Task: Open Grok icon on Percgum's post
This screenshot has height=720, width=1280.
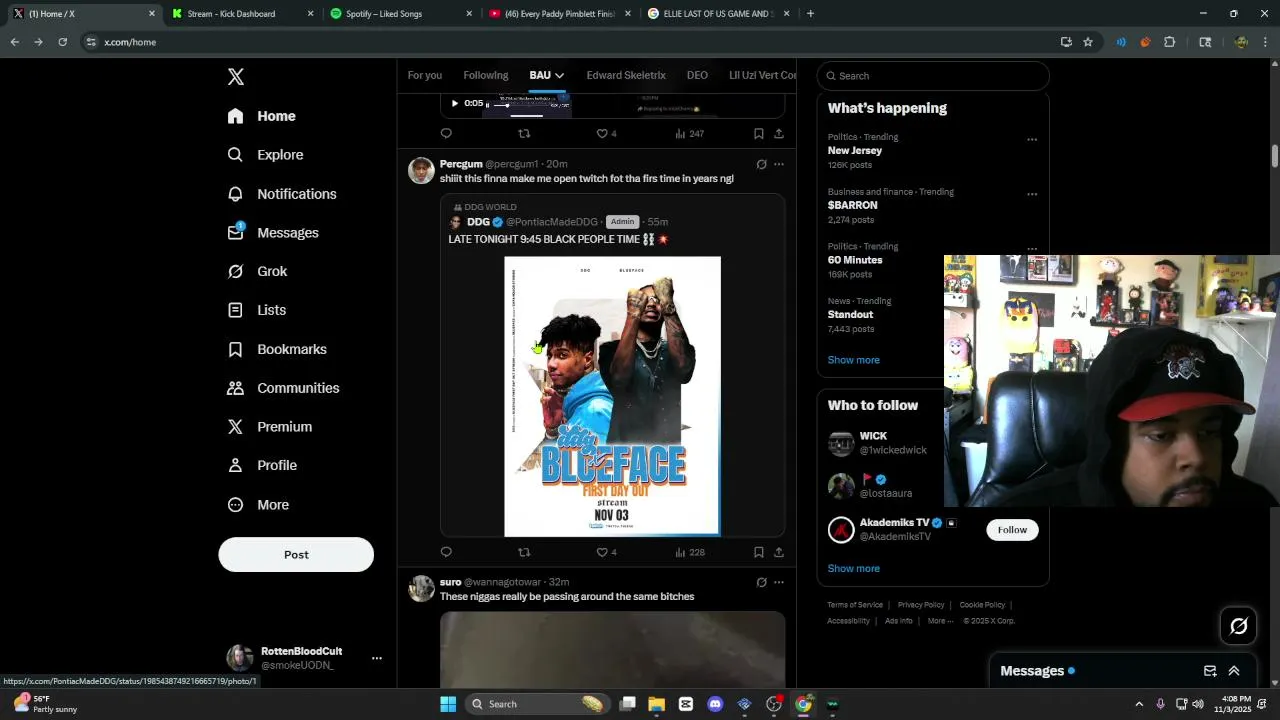Action: click(761, 164)
